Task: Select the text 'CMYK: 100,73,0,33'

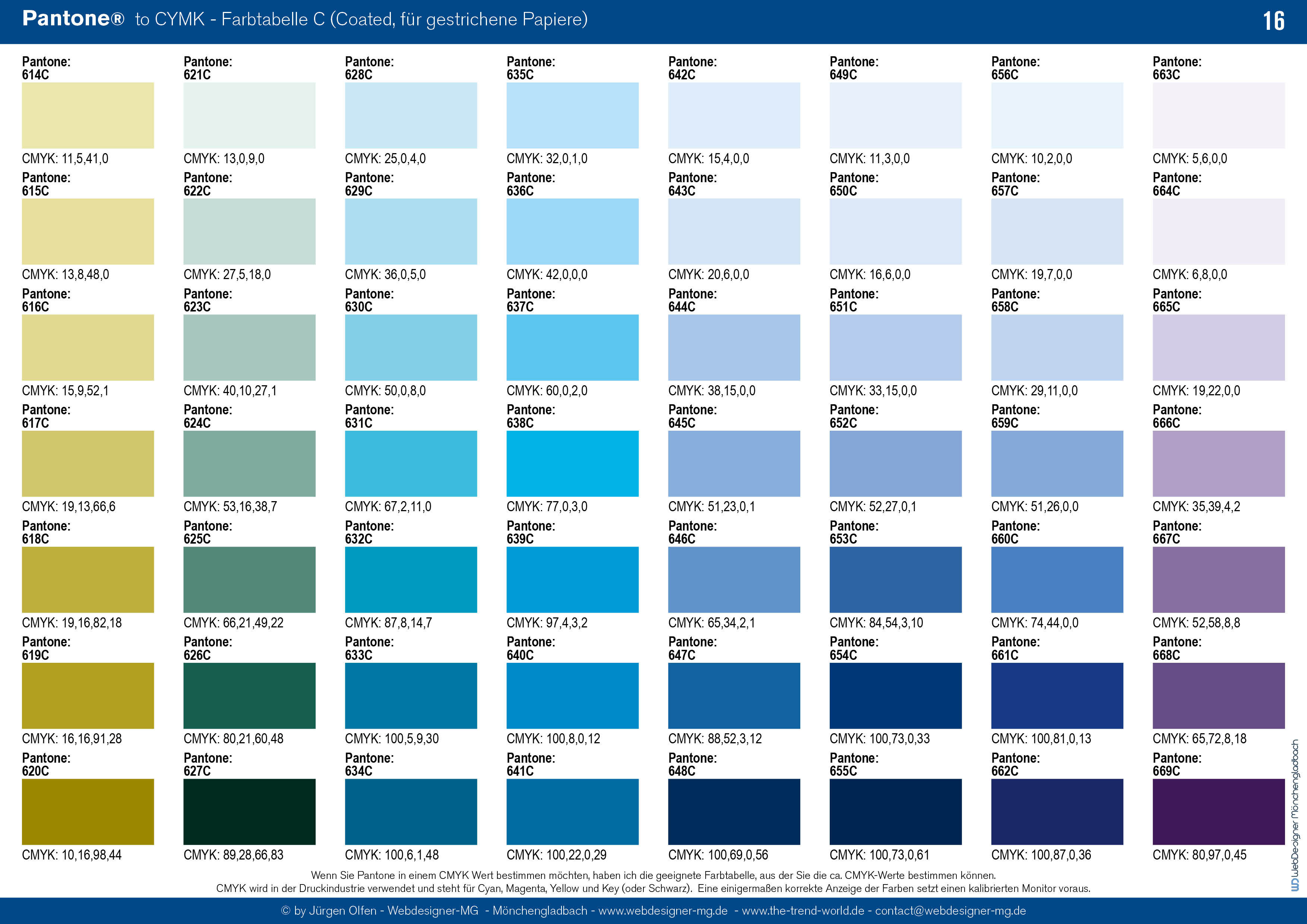Action: (880, 739)
